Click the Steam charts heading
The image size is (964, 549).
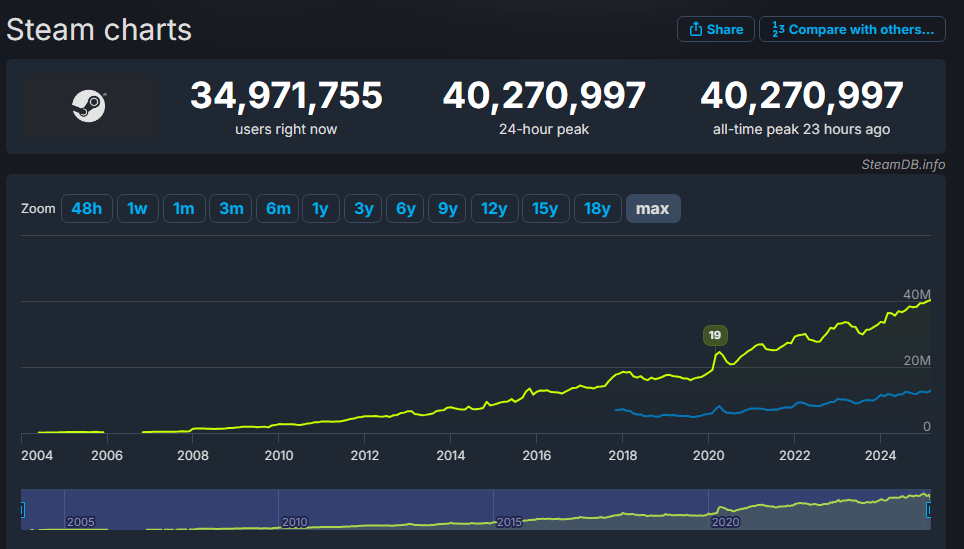click(x=99, y=30)
